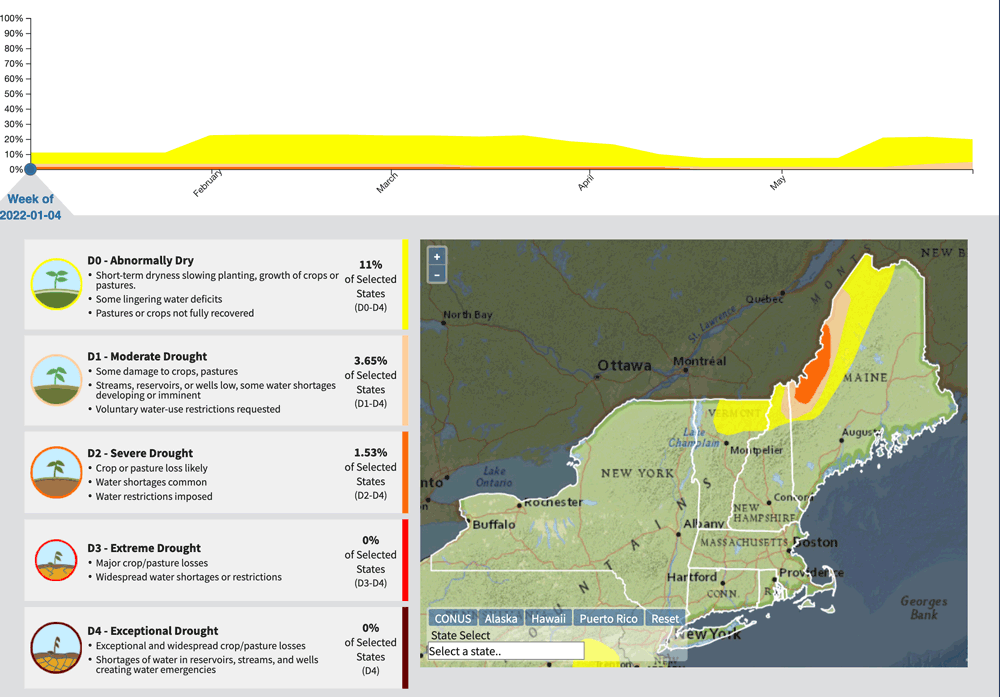
Task: Click the May label on timeline
Action: pos(778,181)
